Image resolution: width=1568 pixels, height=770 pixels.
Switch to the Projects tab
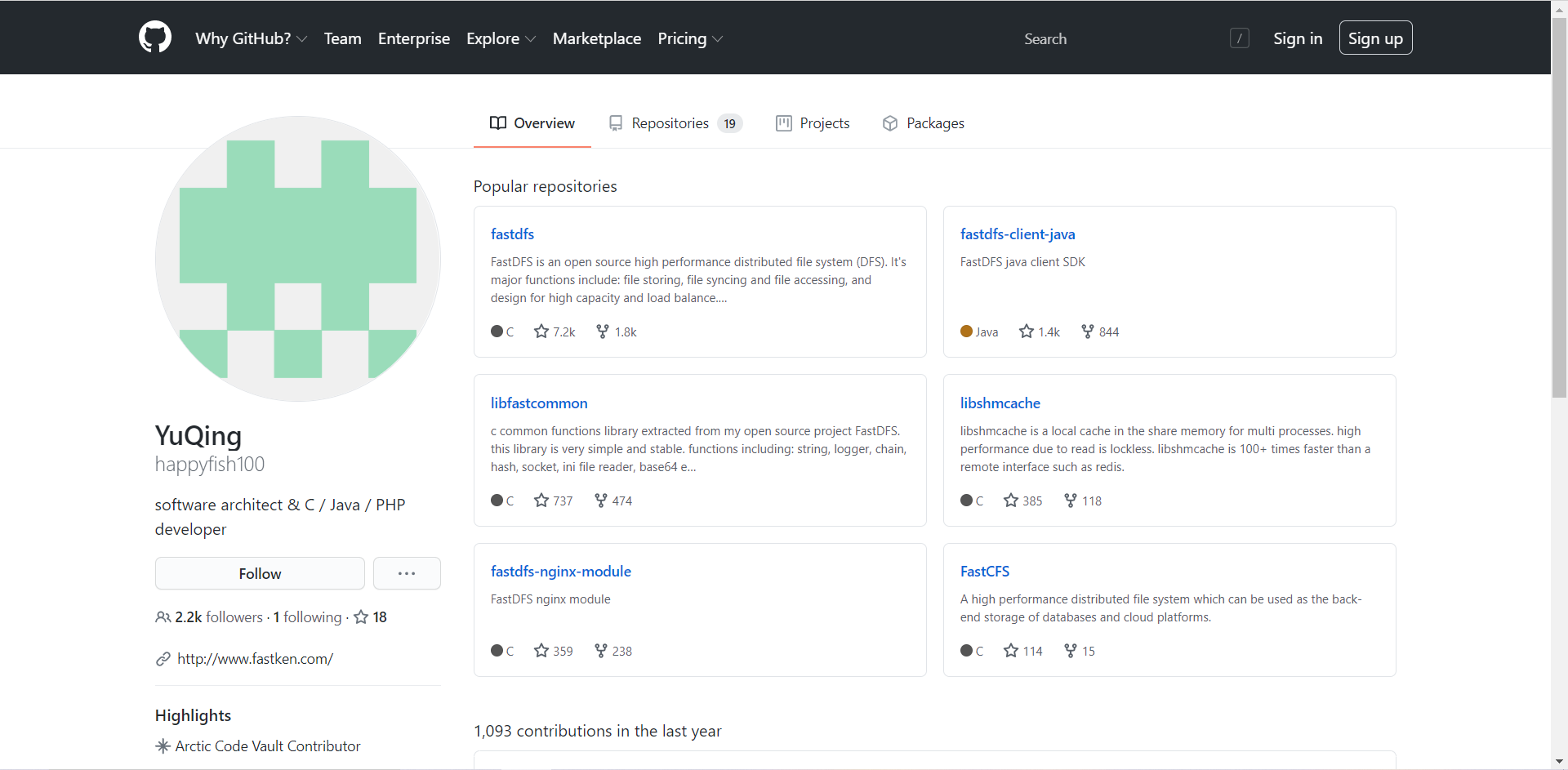pyautogui.click(x=813, y=123)
